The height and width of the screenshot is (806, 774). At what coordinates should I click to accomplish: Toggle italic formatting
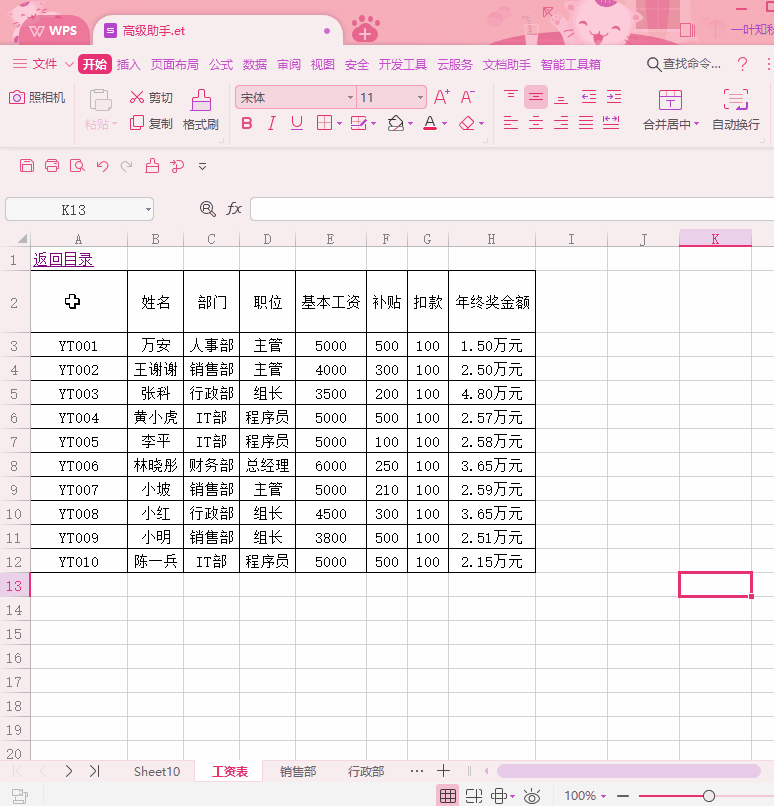point(272,123)
